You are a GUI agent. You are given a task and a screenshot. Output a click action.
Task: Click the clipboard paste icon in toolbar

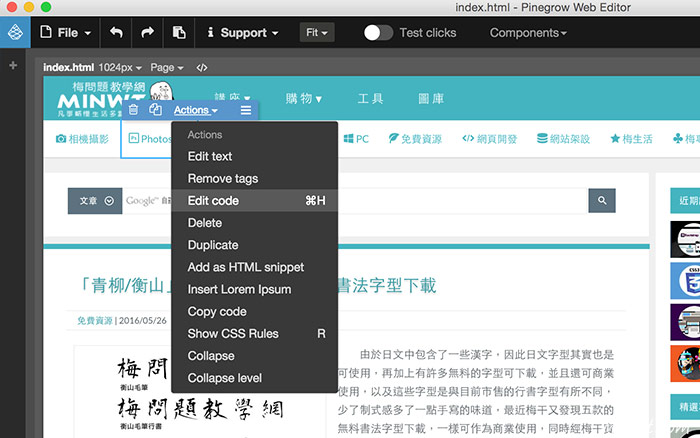(x=179, y=33)
